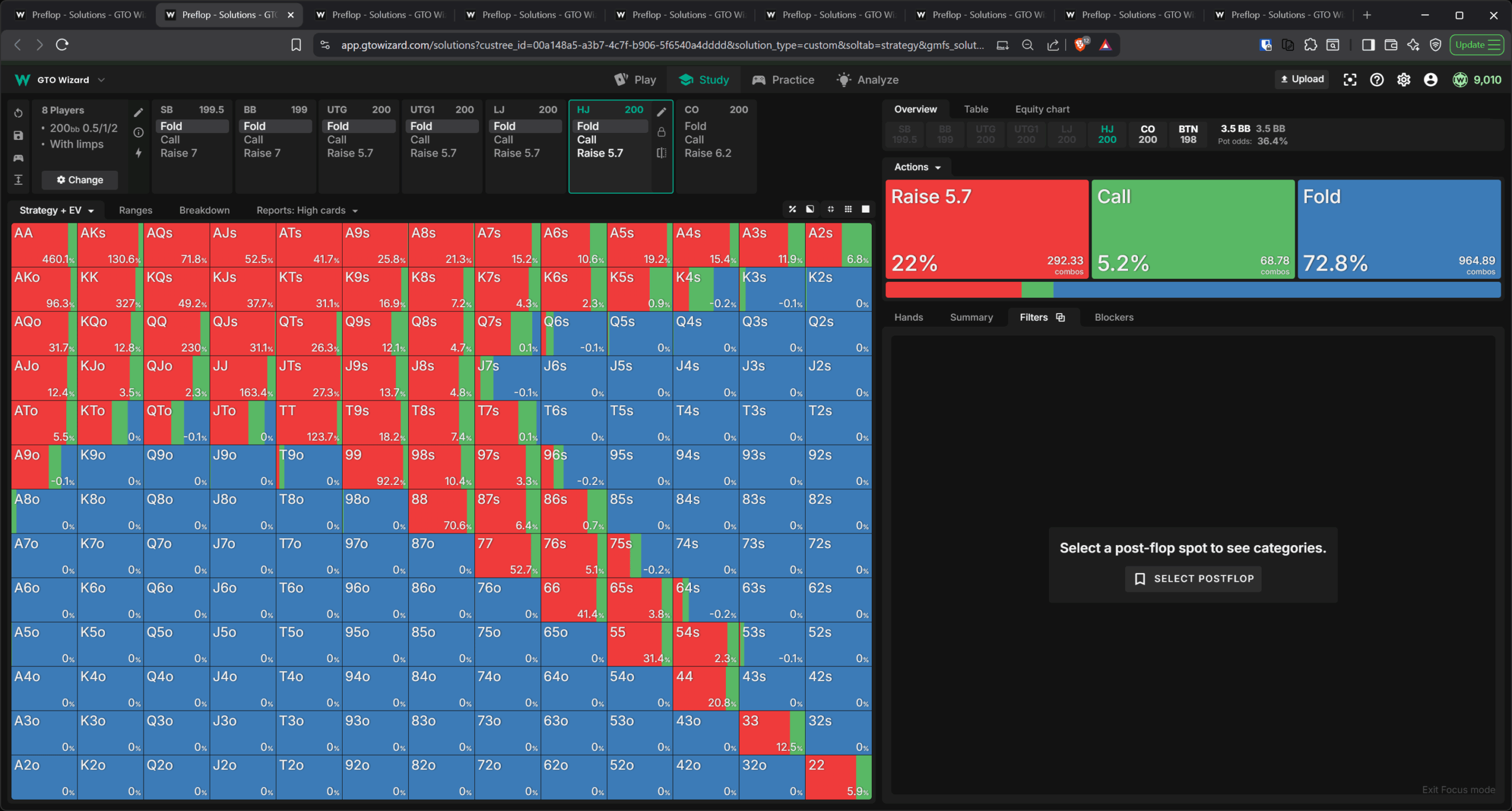Screen dimensions: 1512x811
Task: Open the help question mark icon
Action: 1377,80
